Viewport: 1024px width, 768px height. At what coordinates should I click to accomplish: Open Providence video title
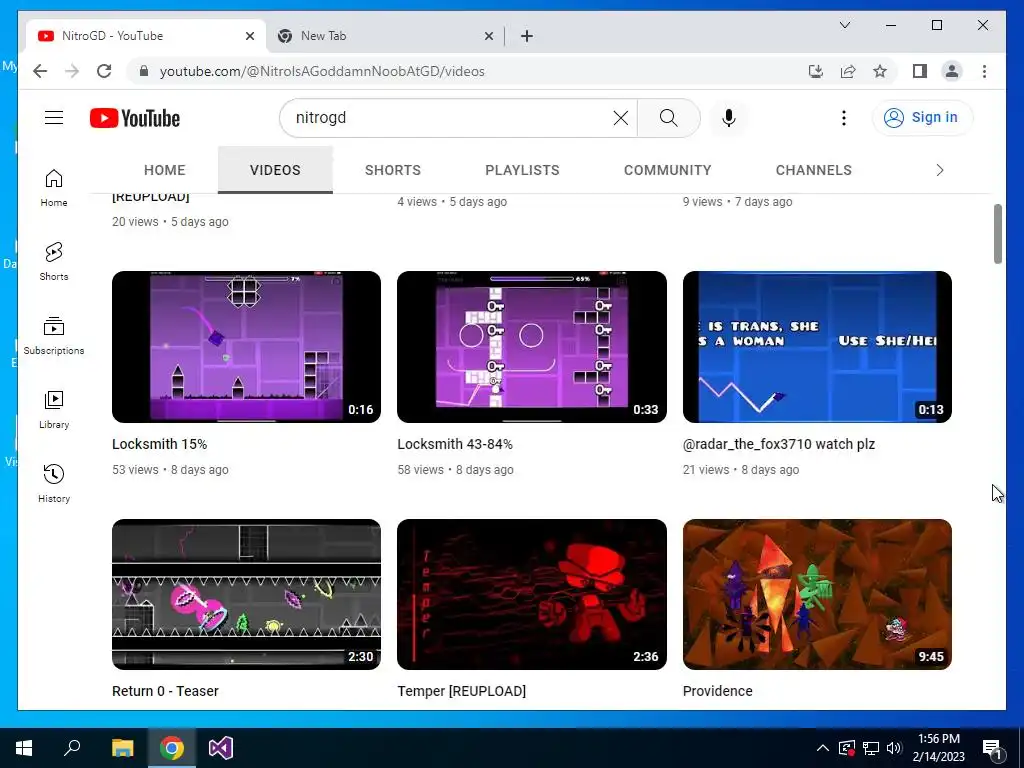tap(717, 691)
